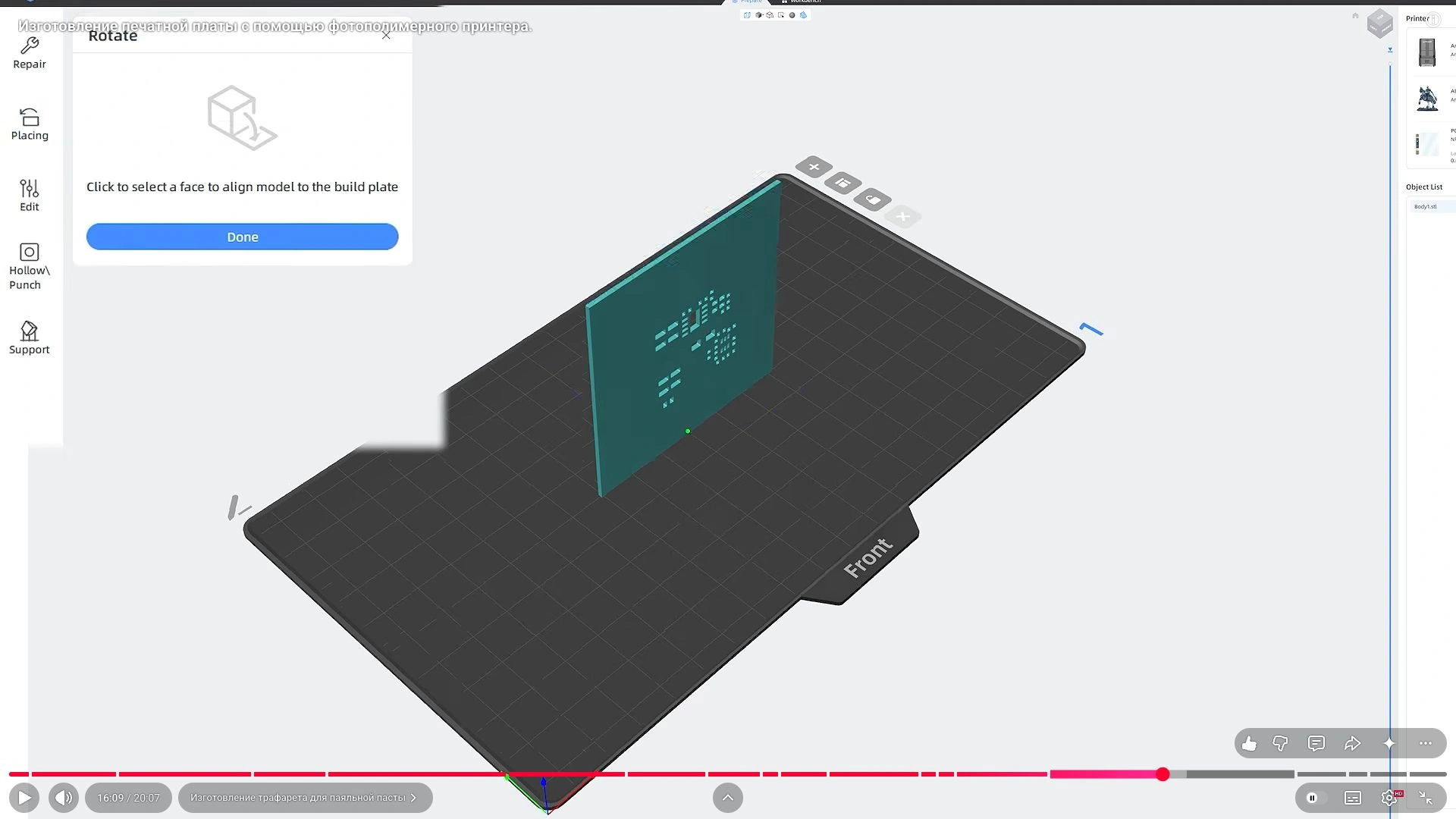The width and height of the screenshot is (1456, 819).
Task: Toggle subtitles on the video player
Action: 1353,798
